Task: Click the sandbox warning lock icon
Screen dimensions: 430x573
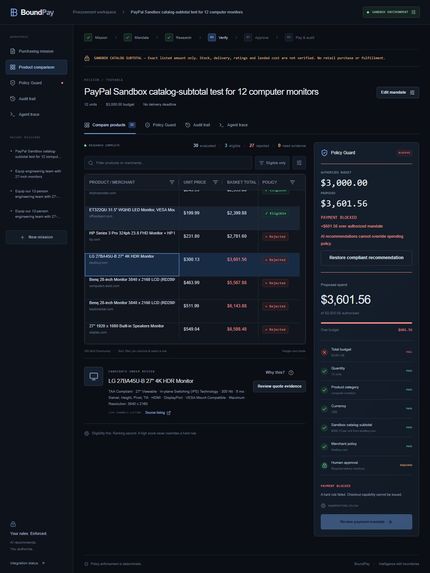Action: (87, 58)
